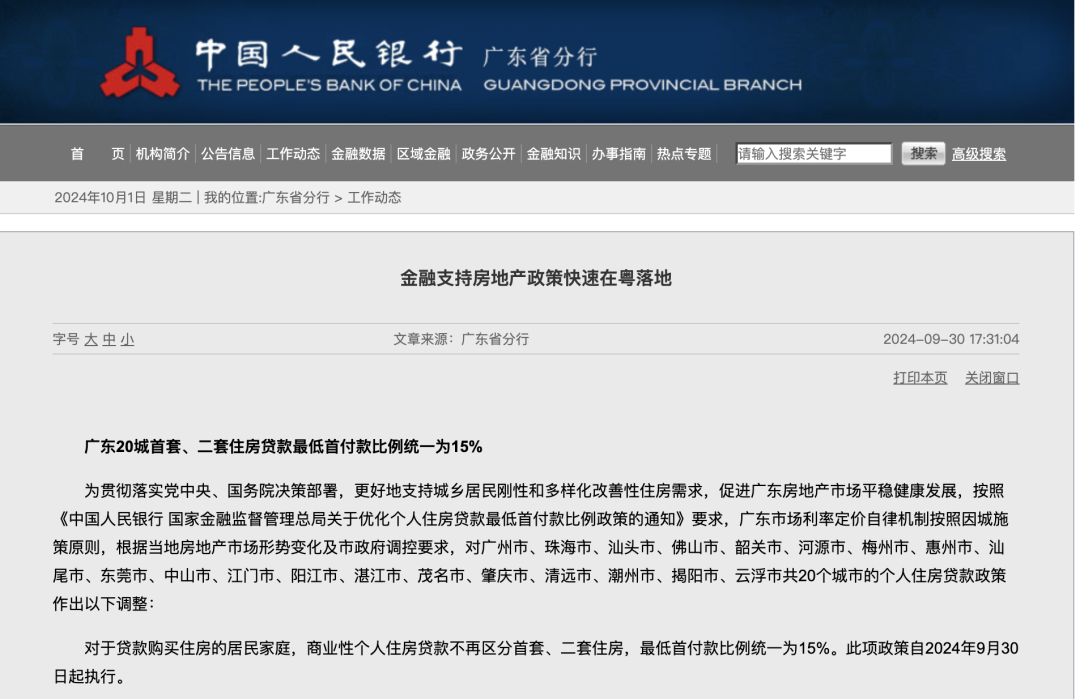The image size is (1080, 699).
Task: Click the People's Bank of China red logo
Action: (140, 63)
